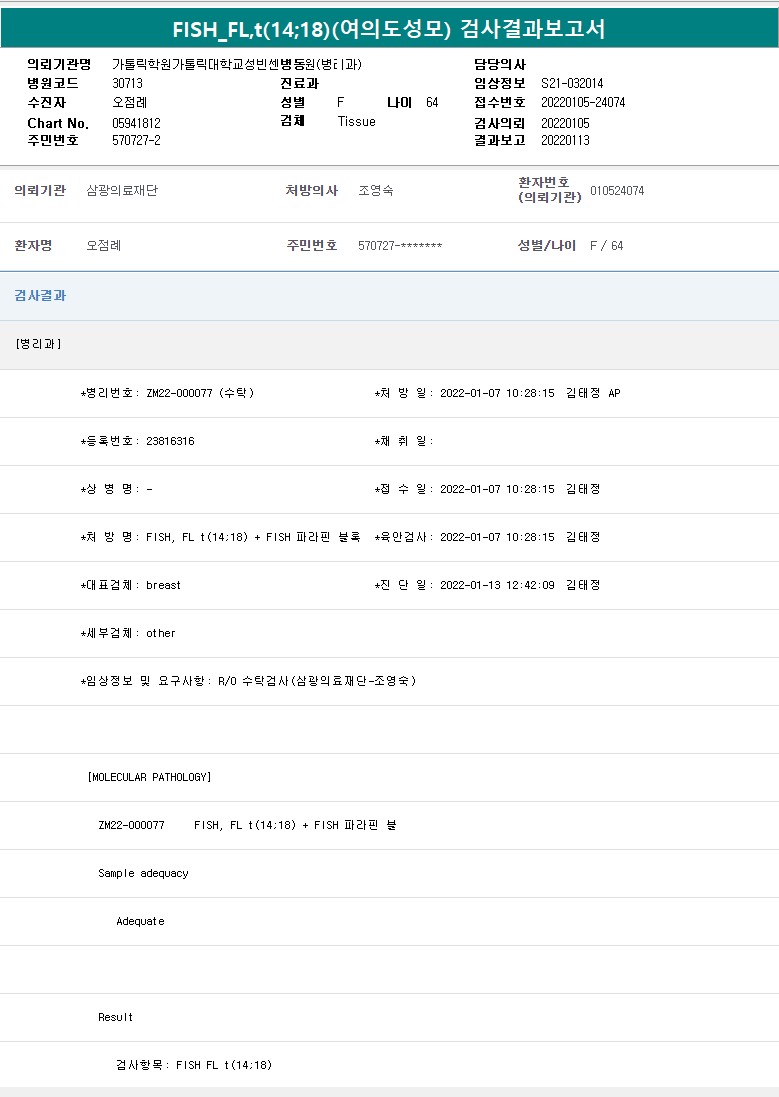Image resolution: width=779 pixels, height=1097 pixels.
Task: Click the FISH_FL,t(14;18) report title banner
Action: pos(389,28)
